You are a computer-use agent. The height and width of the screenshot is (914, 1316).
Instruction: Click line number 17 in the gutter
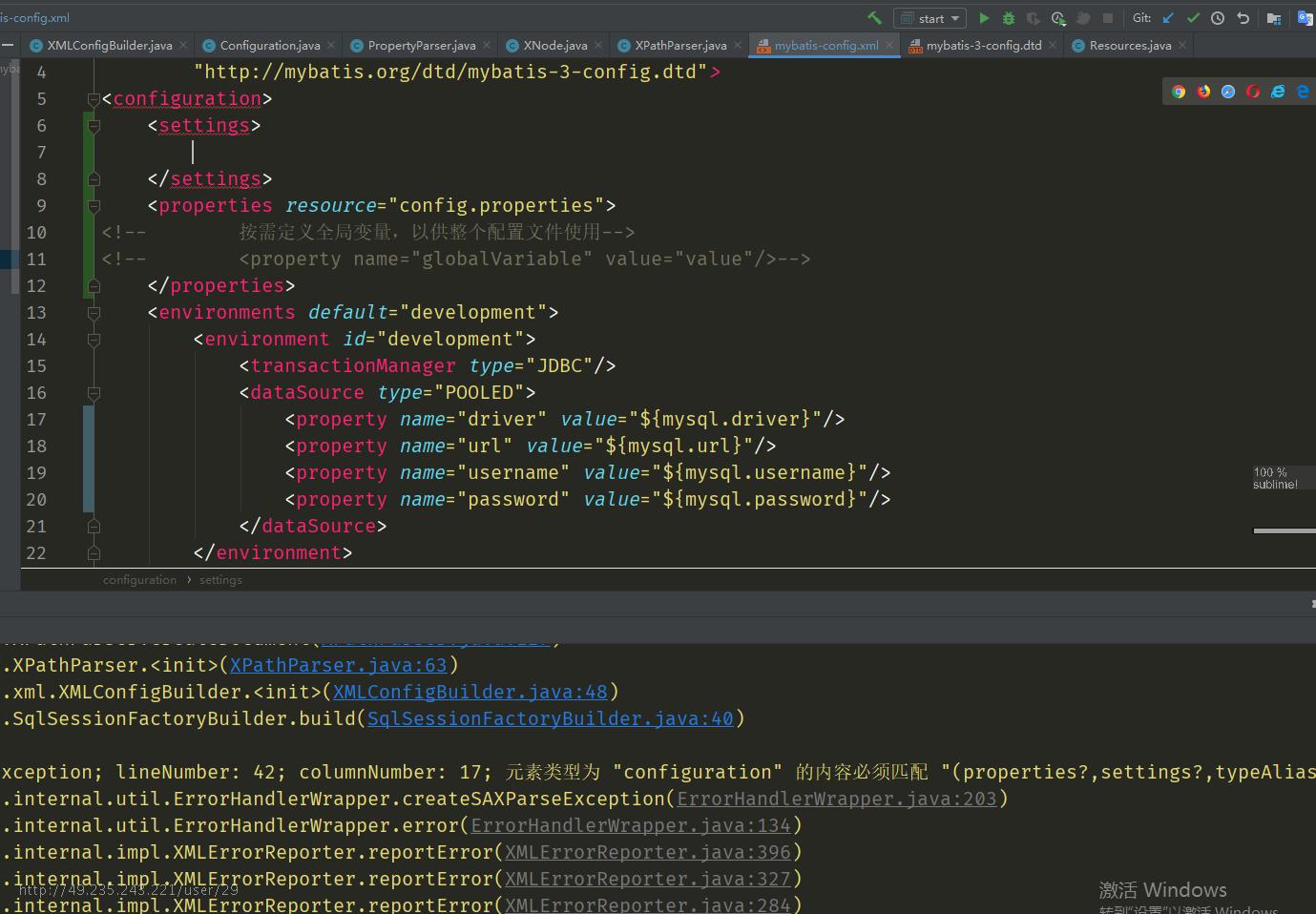click(x=36, y=420)
